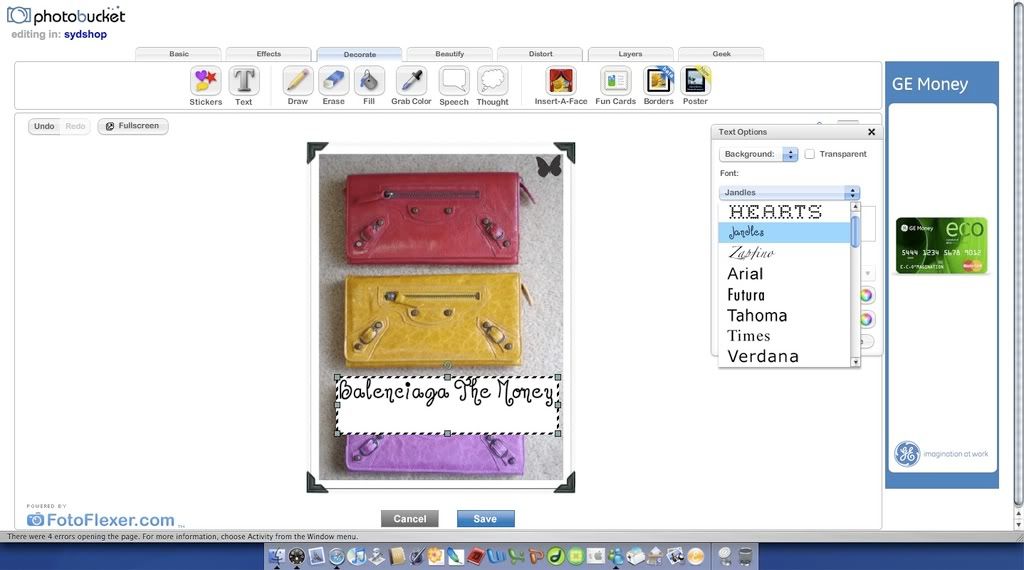Select the Balenciaga The Money text box
The image size is (1024, 570).
point(447,405)
